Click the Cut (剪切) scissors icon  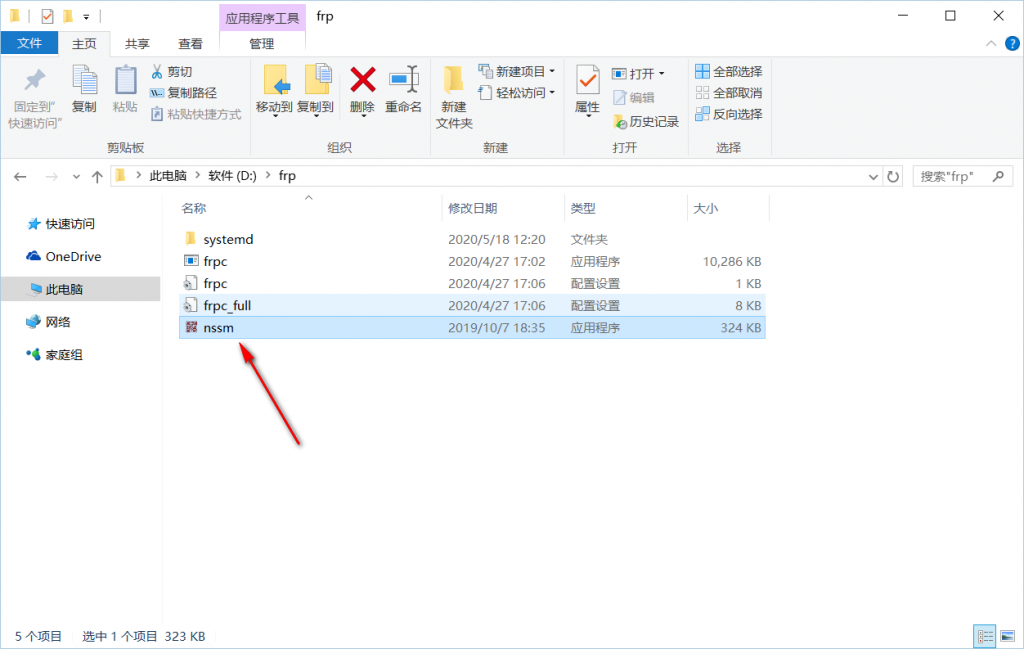click(157, 72)
